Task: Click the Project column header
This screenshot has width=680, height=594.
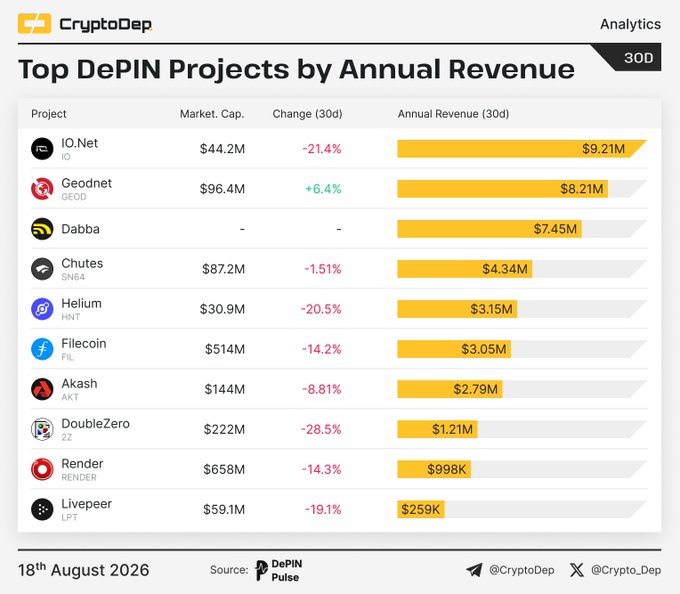Action: point(49,114)
